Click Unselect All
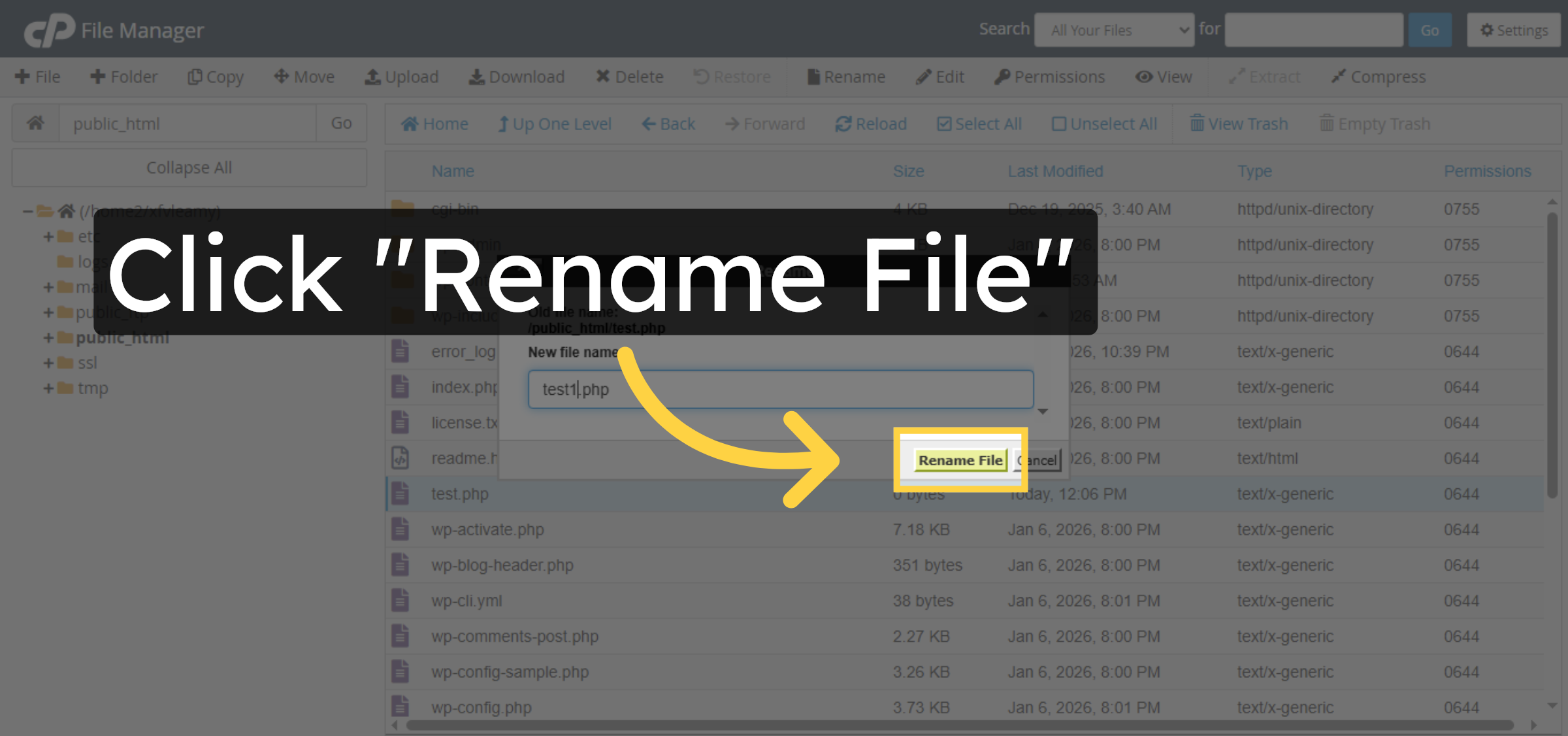This screenshot has width=1568, height=736. click(1104, 124)
